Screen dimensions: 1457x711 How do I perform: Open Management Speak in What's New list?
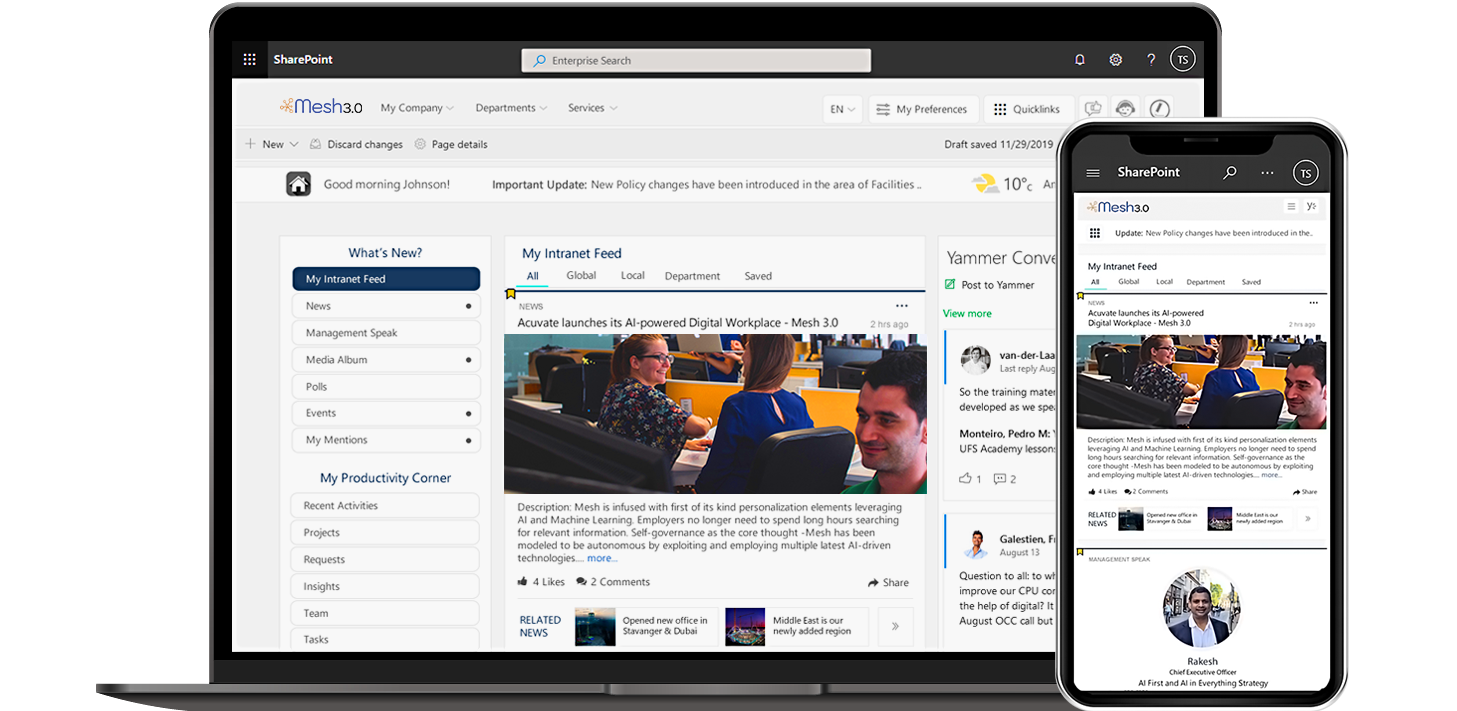click(386, 333)
